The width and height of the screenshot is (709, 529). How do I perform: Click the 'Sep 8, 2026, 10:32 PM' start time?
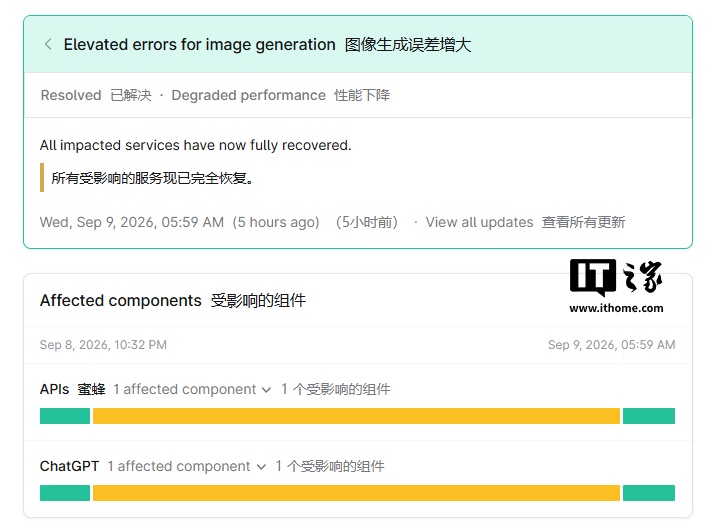[x=103, y=345]
